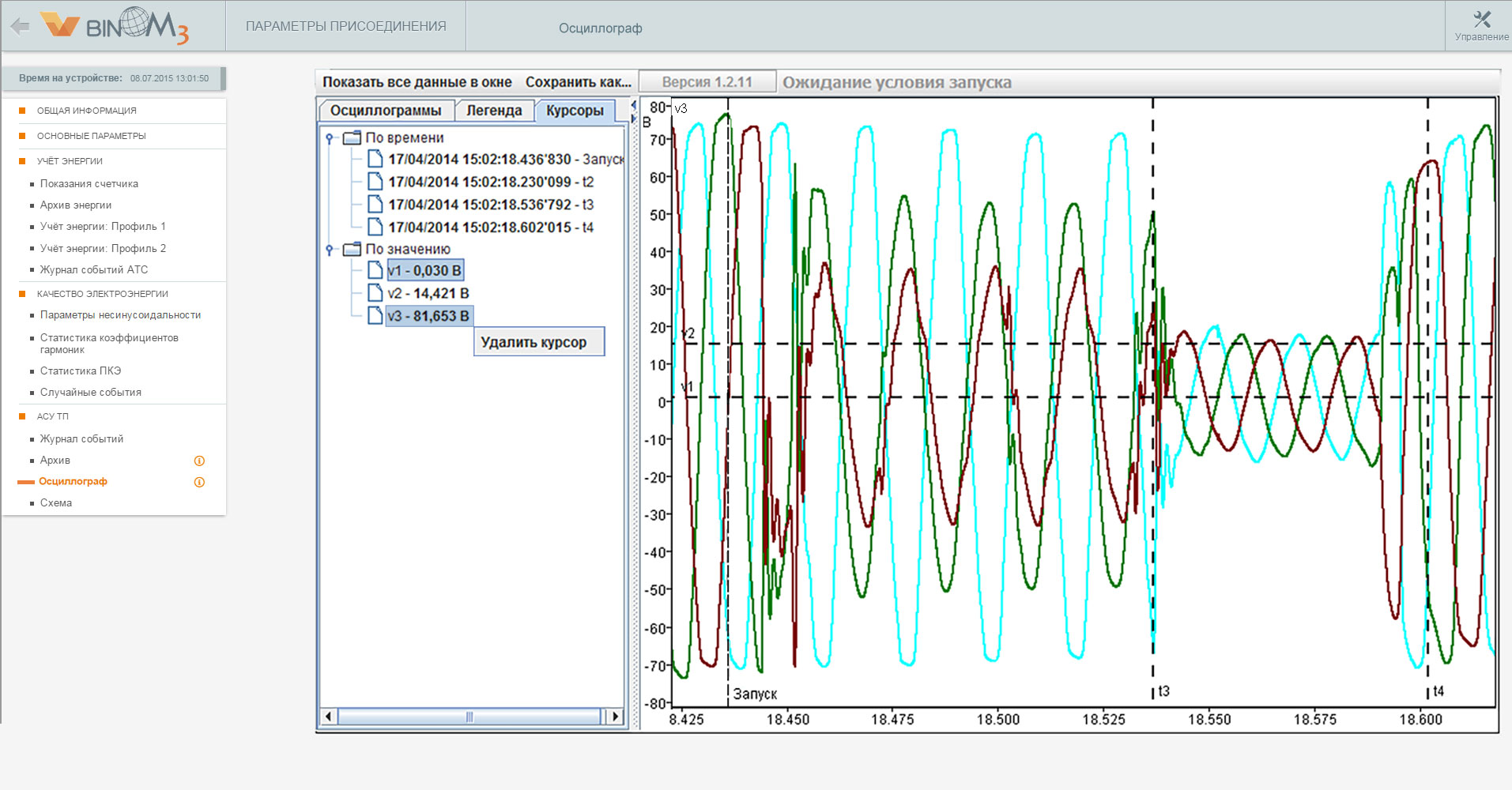Click the BINOM3 logo
1512x790 pixels.
(x=115, y=26)
